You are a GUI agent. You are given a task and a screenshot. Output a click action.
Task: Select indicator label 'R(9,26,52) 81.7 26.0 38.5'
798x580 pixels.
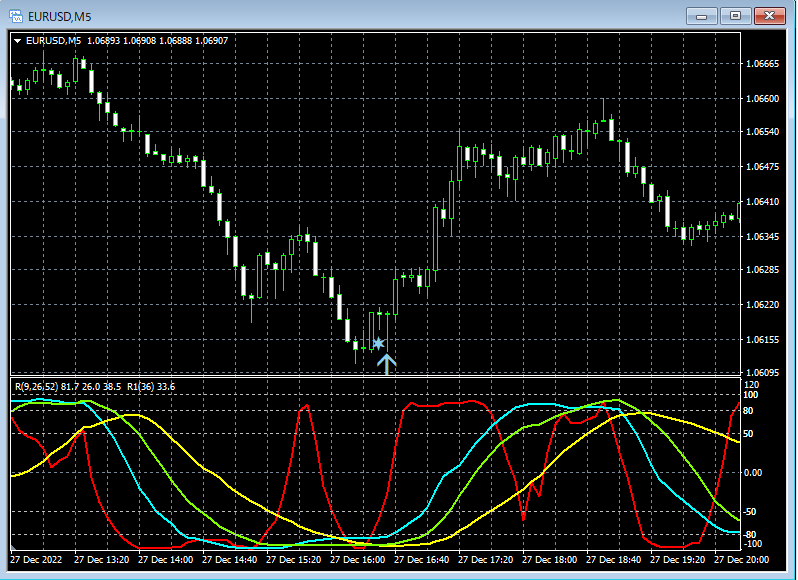[x=68, y=387]
